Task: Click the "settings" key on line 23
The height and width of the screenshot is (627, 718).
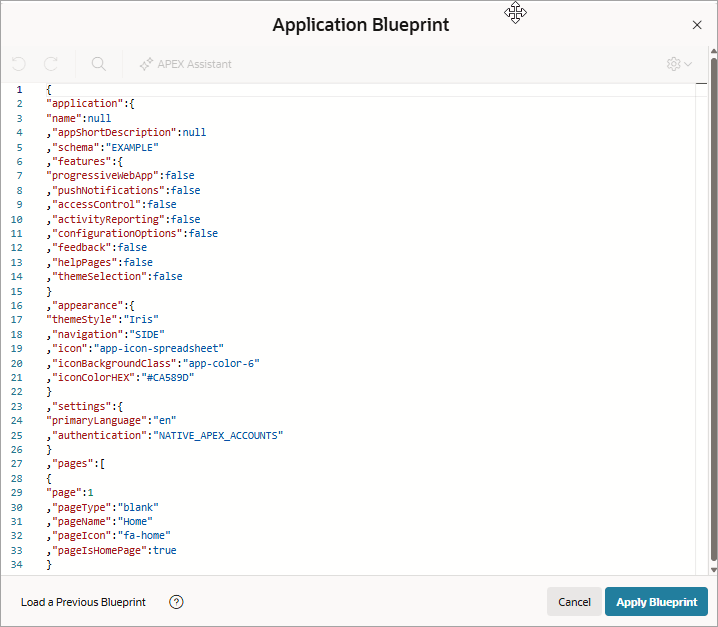Action: [x=82, y=406]
